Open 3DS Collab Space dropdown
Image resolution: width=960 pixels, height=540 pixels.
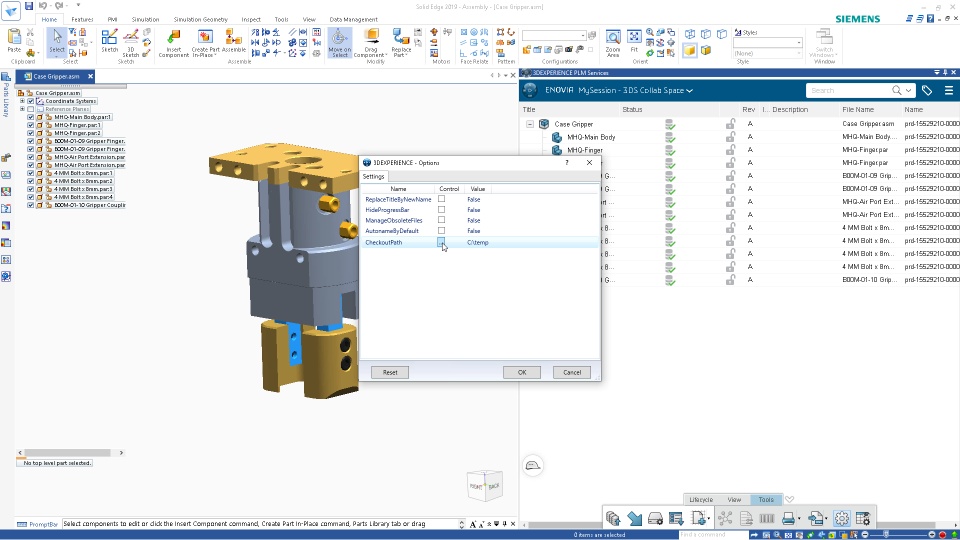point(689,91)
